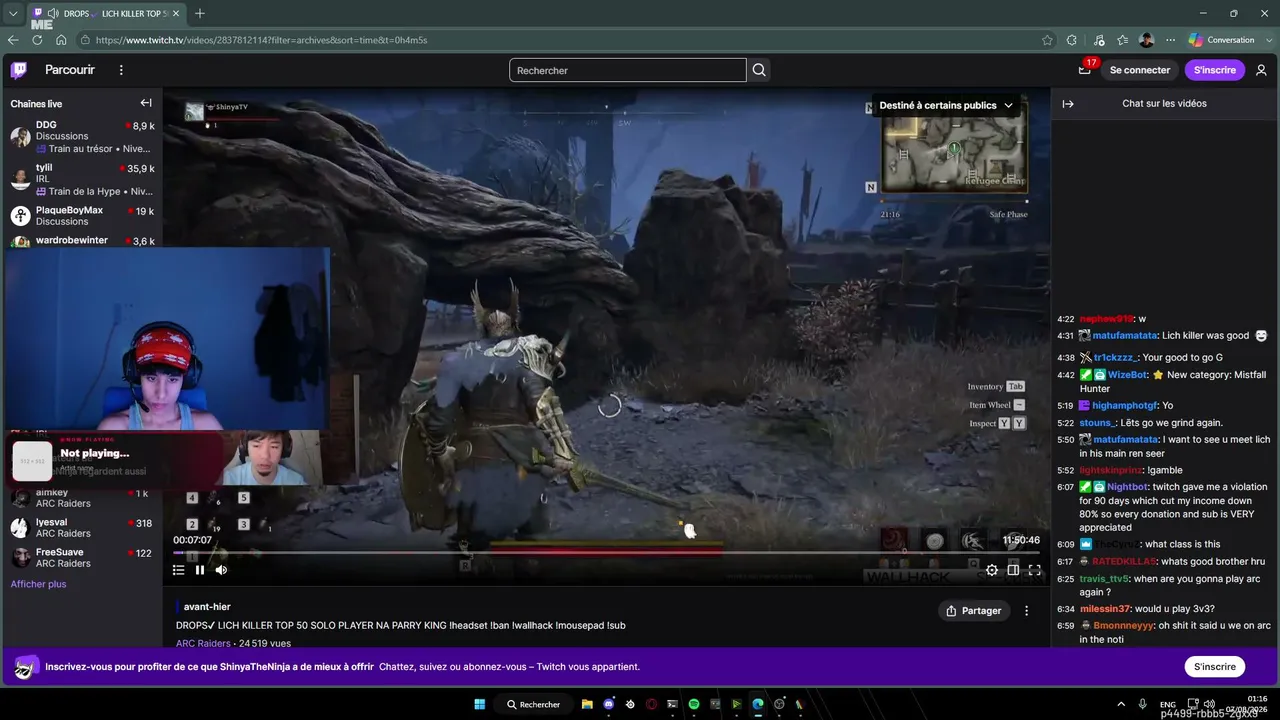This screenshot has width=1280, height=720.
Task: Open the aimkey ARC Raiders channel
Action: tap(82, 498)
